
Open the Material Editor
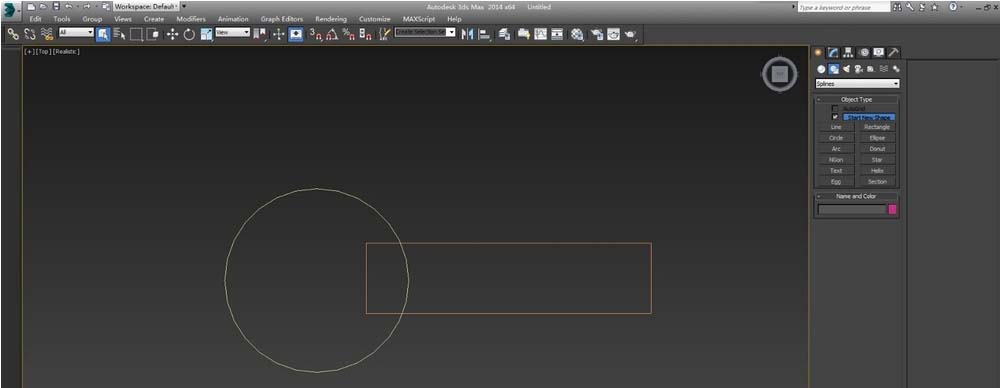coord(577,34)
